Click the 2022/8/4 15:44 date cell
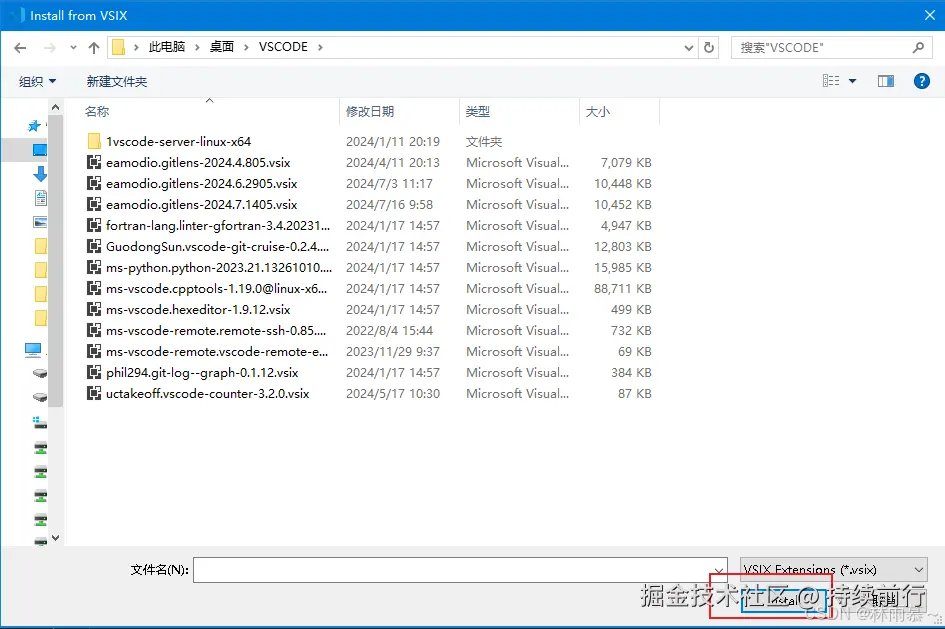The image size is (945, 629). [389, 331]
